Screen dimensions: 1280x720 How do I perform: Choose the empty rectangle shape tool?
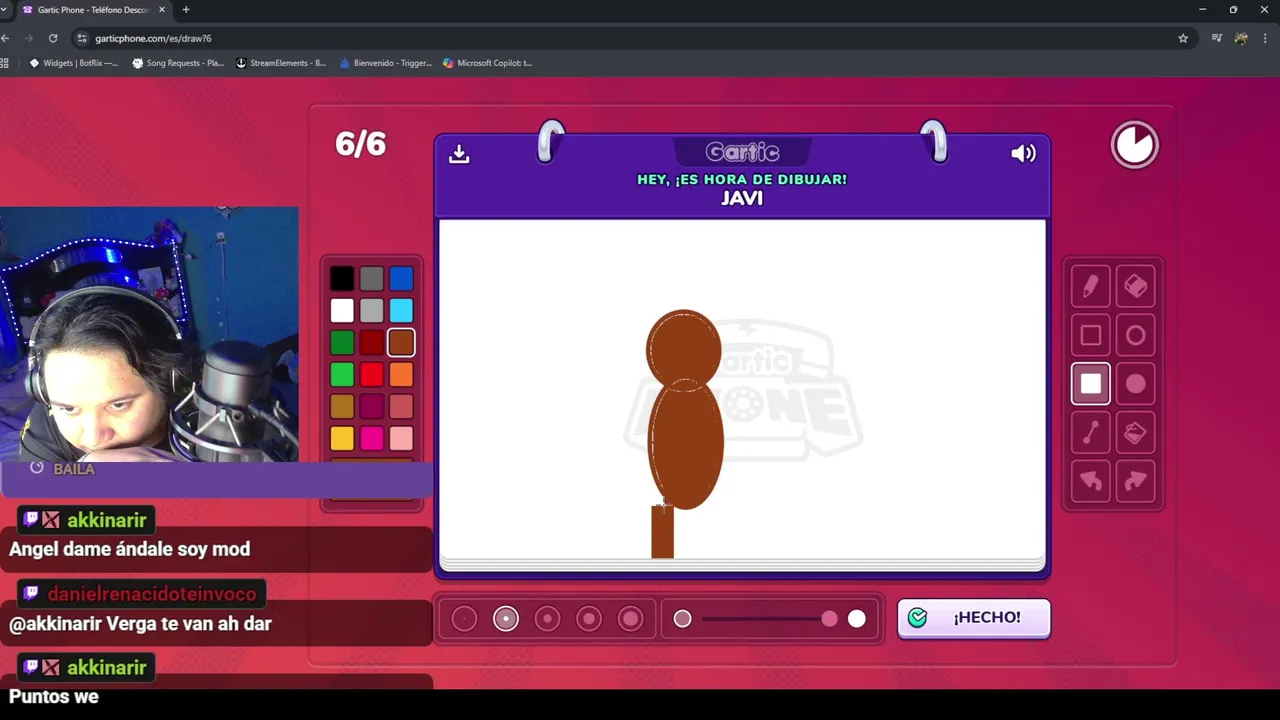1091,336
